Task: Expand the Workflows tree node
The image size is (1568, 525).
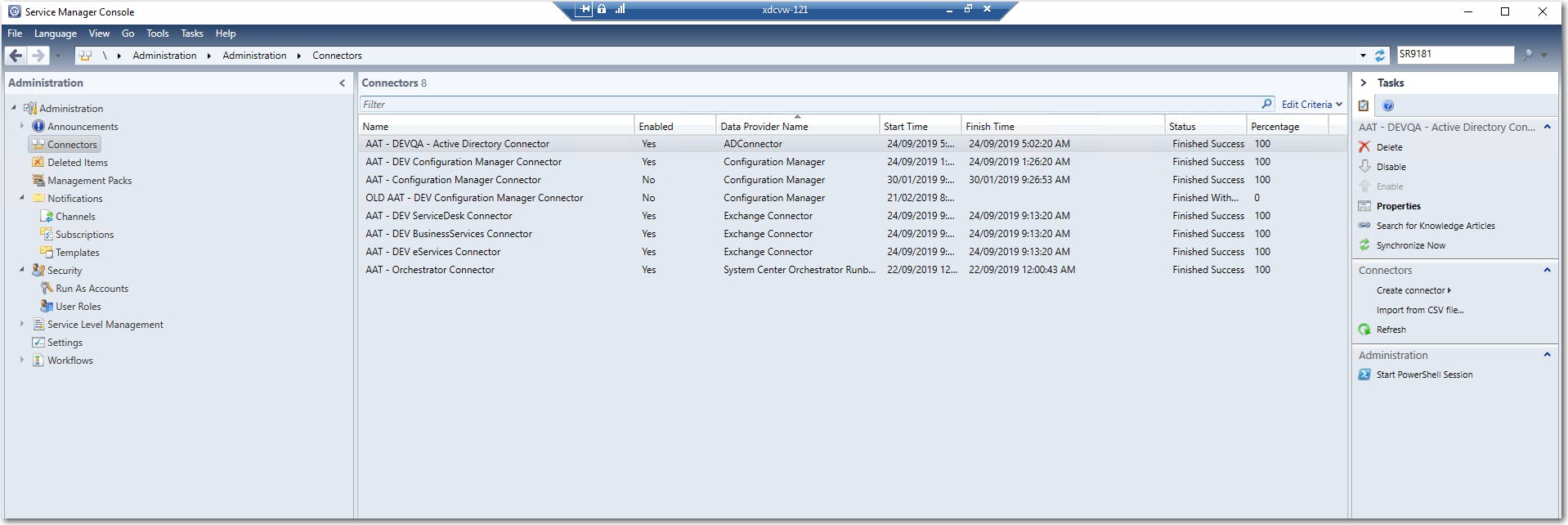Action: 22,360
